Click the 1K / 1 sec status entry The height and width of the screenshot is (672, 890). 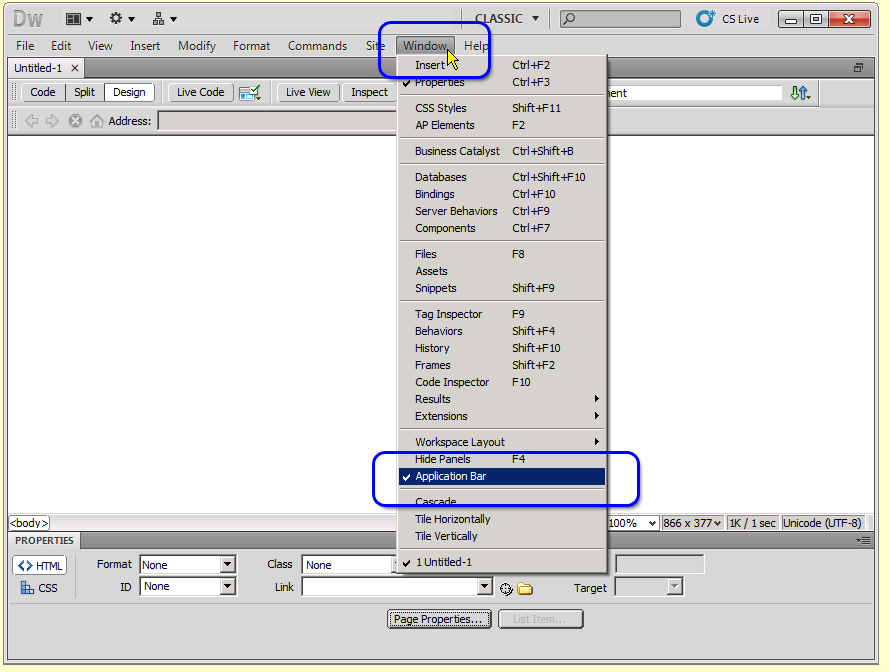[x=752, y=523]
